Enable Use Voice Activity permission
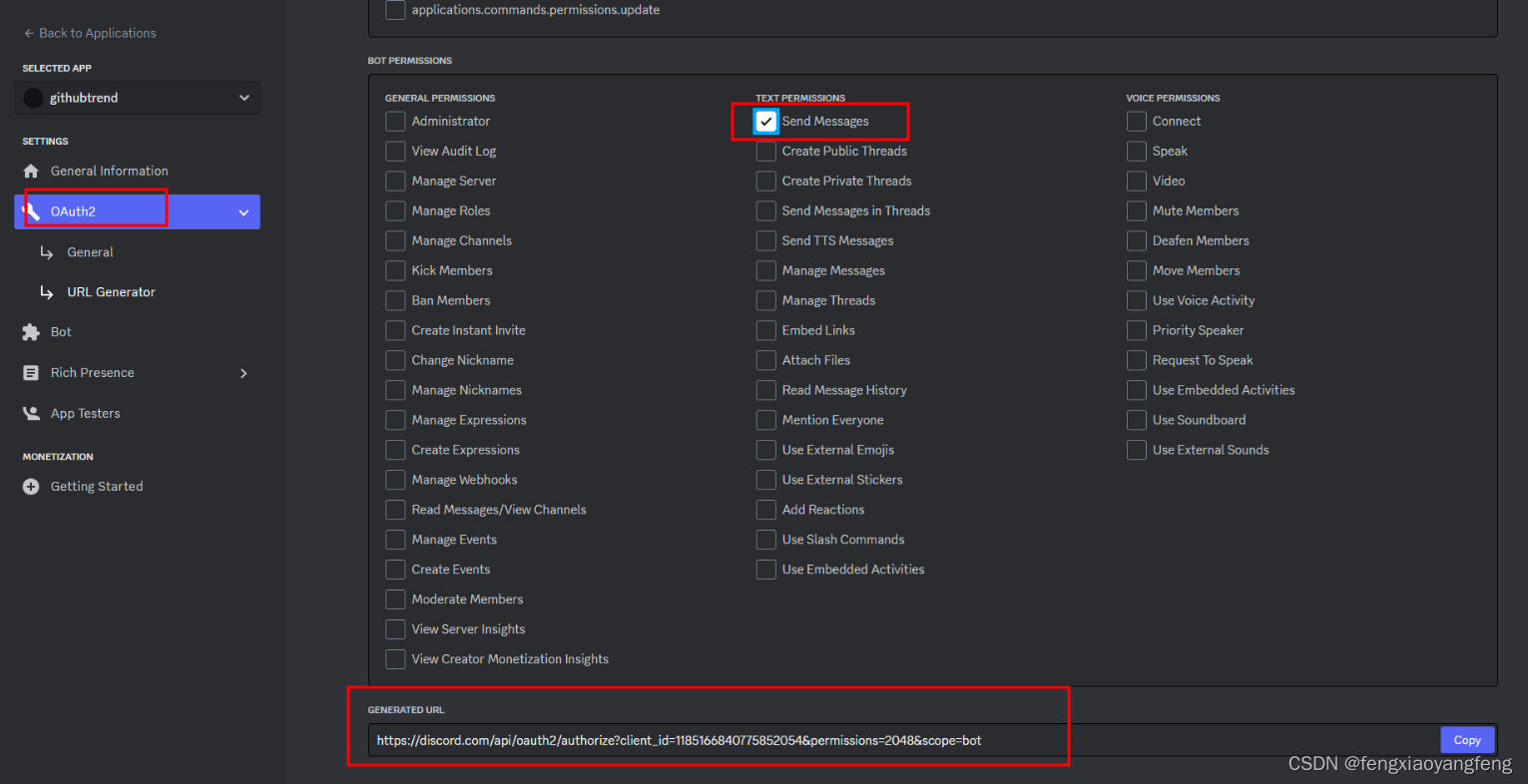This screenshot has width=1528, height=784. (1136, 300)
